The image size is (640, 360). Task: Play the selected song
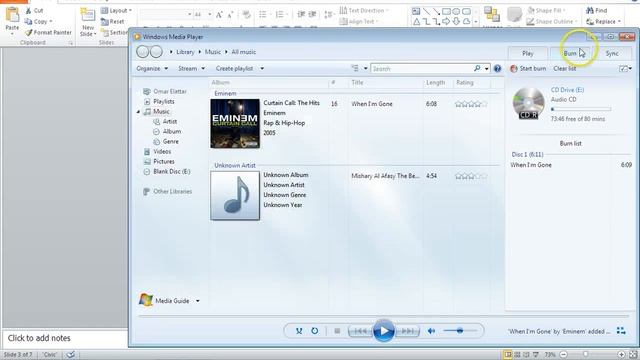click(384, 331)
